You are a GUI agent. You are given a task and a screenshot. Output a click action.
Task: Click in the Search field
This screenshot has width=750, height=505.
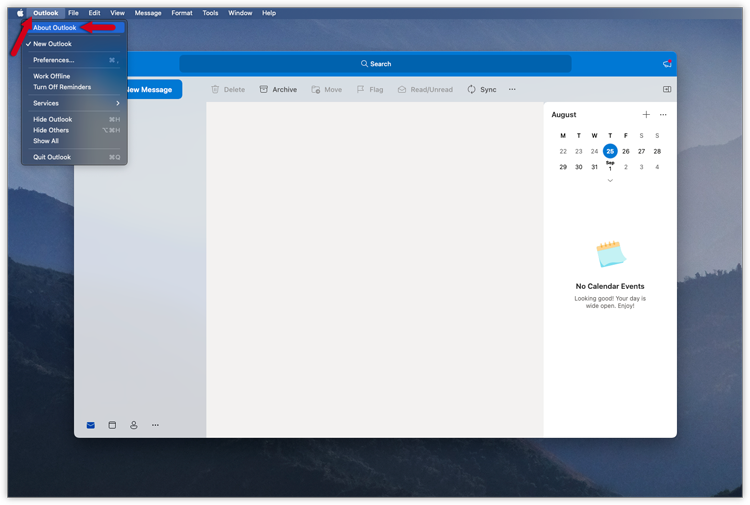pos(376,64)
